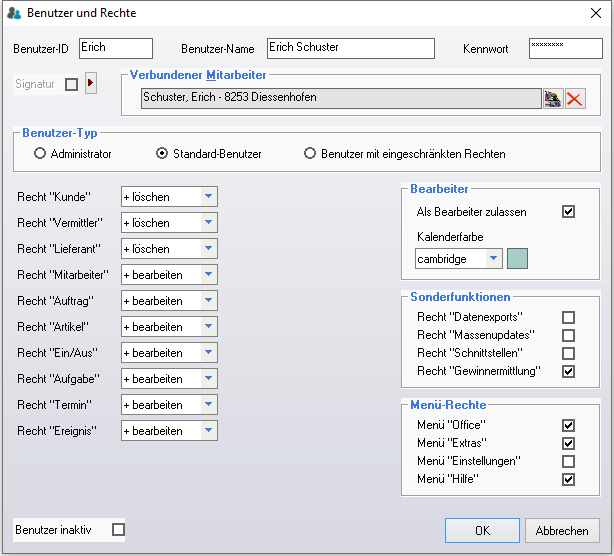Screen dimensions: 614x556
Task: Click the search employee icon next to linked Mitarbeiter
Action: [553, 98]
